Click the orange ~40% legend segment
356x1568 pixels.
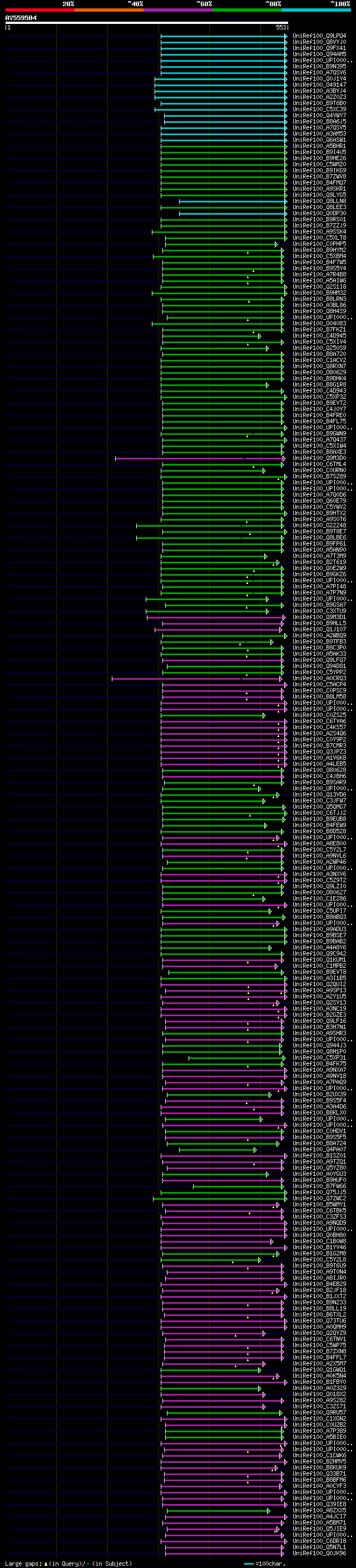pos(109,10)
